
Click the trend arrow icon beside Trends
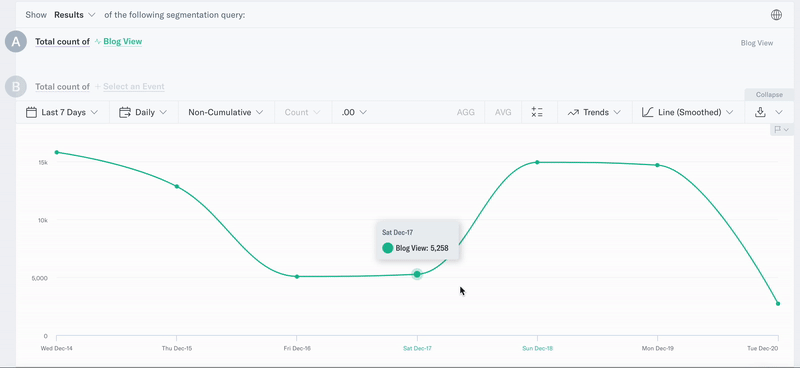(573, 112)
